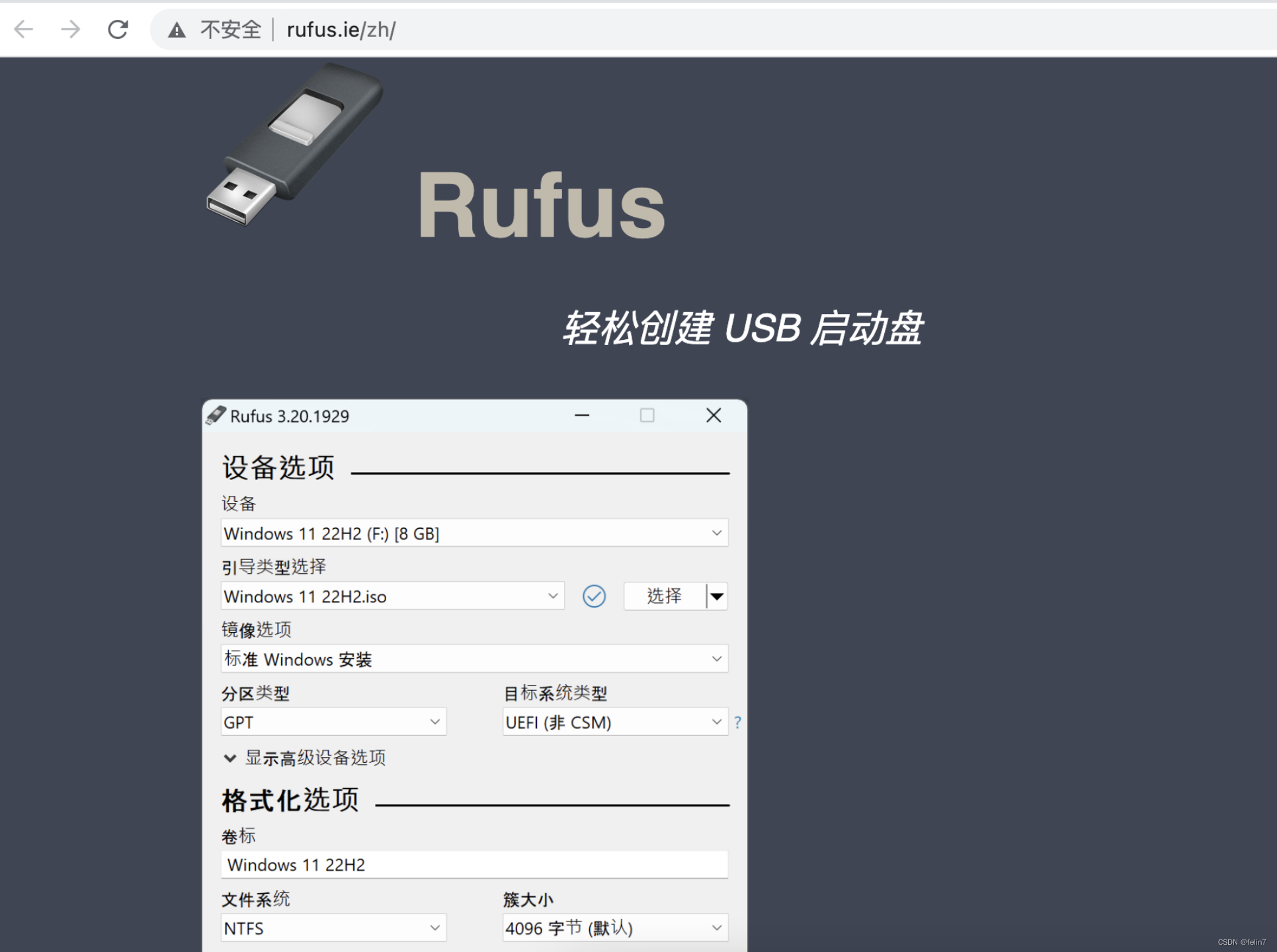Click the Rufus 3.20.1929 title text
The height and width of the screenshot is (952, 1277).
tap(290, 416)
